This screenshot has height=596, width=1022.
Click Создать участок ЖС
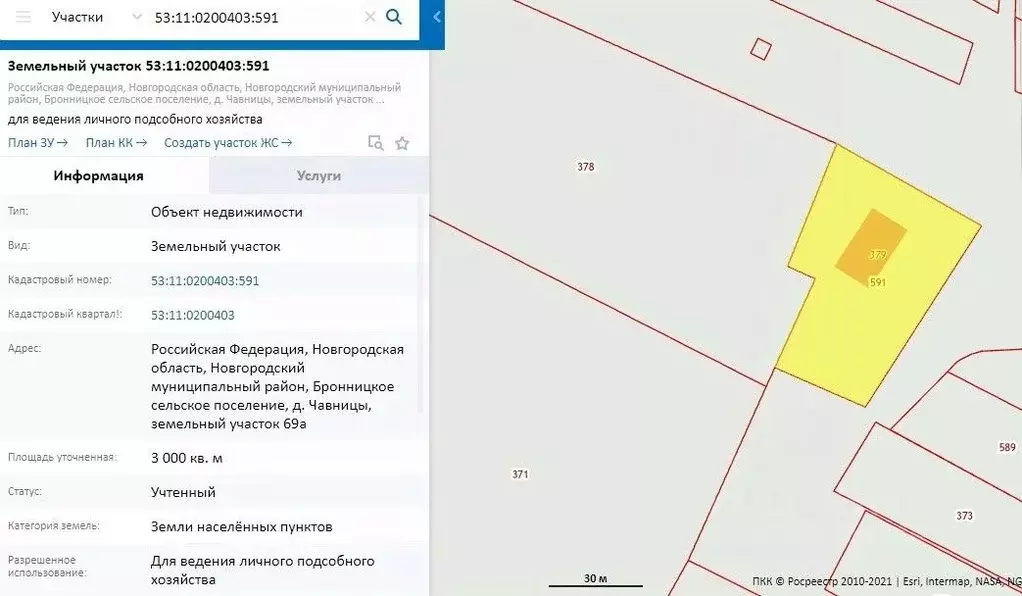226,142
